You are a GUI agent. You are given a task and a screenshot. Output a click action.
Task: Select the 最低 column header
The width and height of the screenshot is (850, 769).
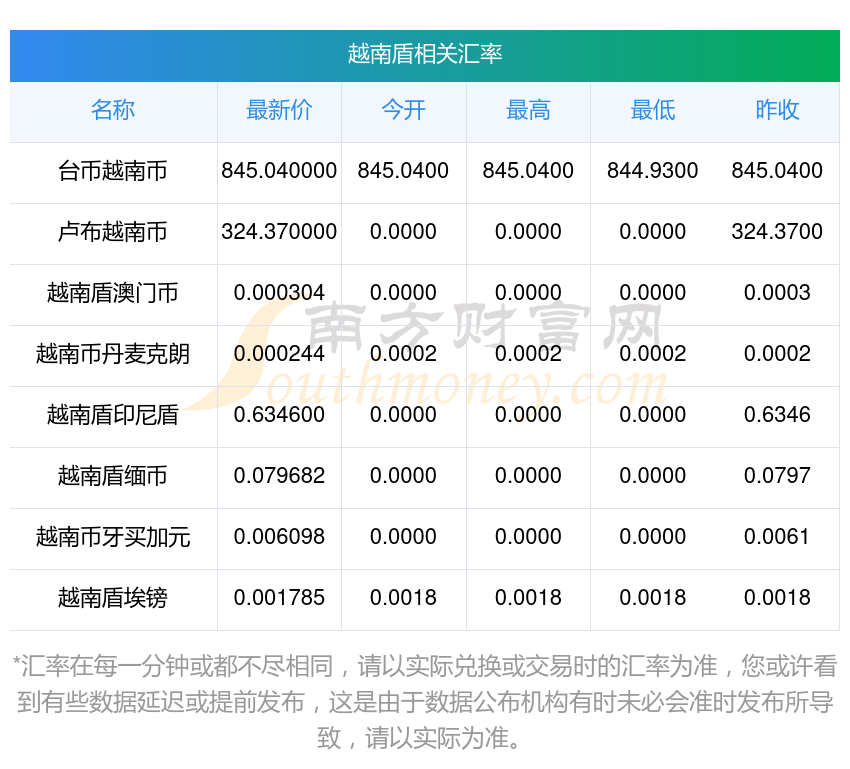652,111
